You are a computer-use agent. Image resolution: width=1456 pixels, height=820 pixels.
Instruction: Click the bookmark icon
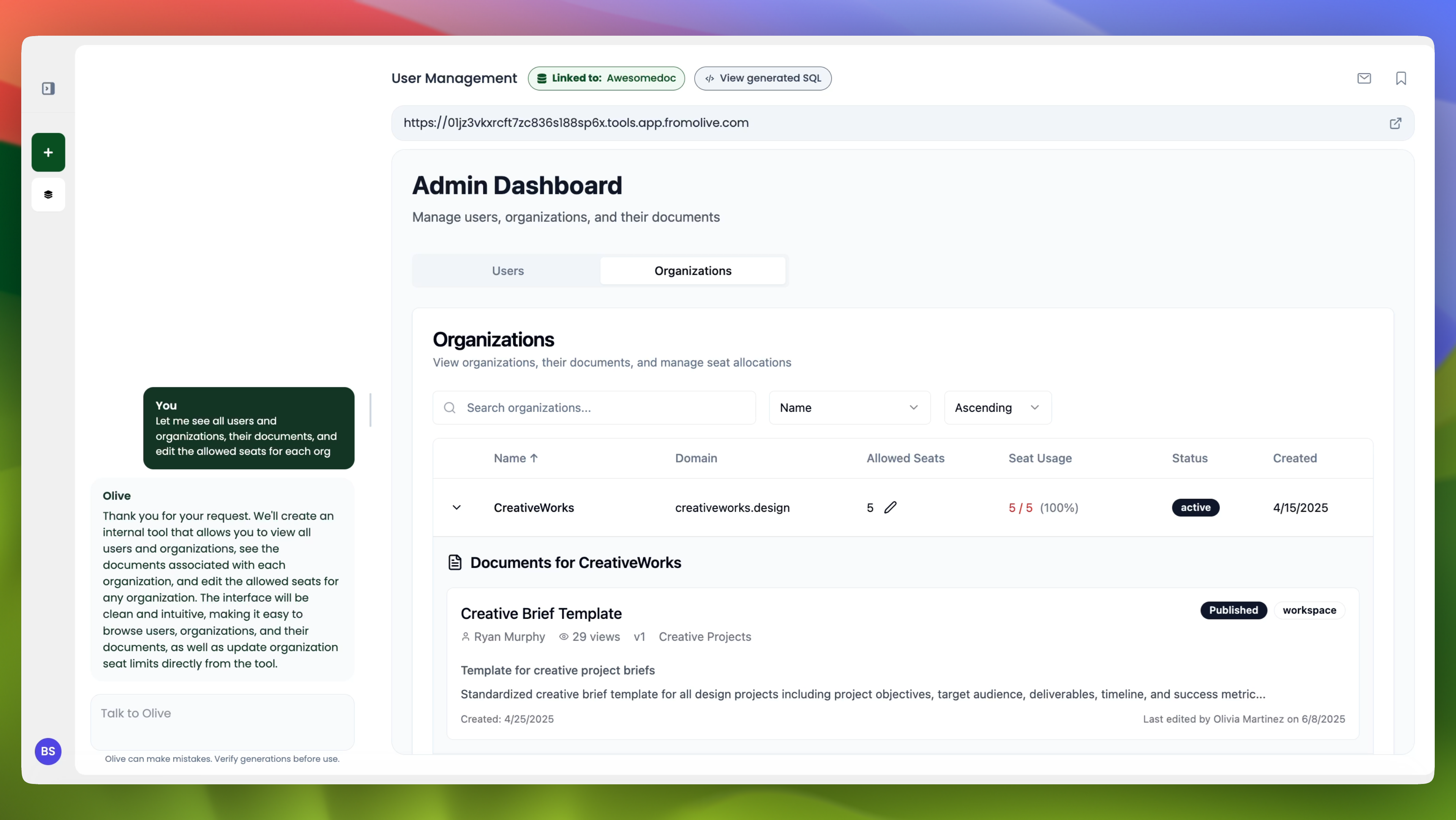pos(1401,78)
